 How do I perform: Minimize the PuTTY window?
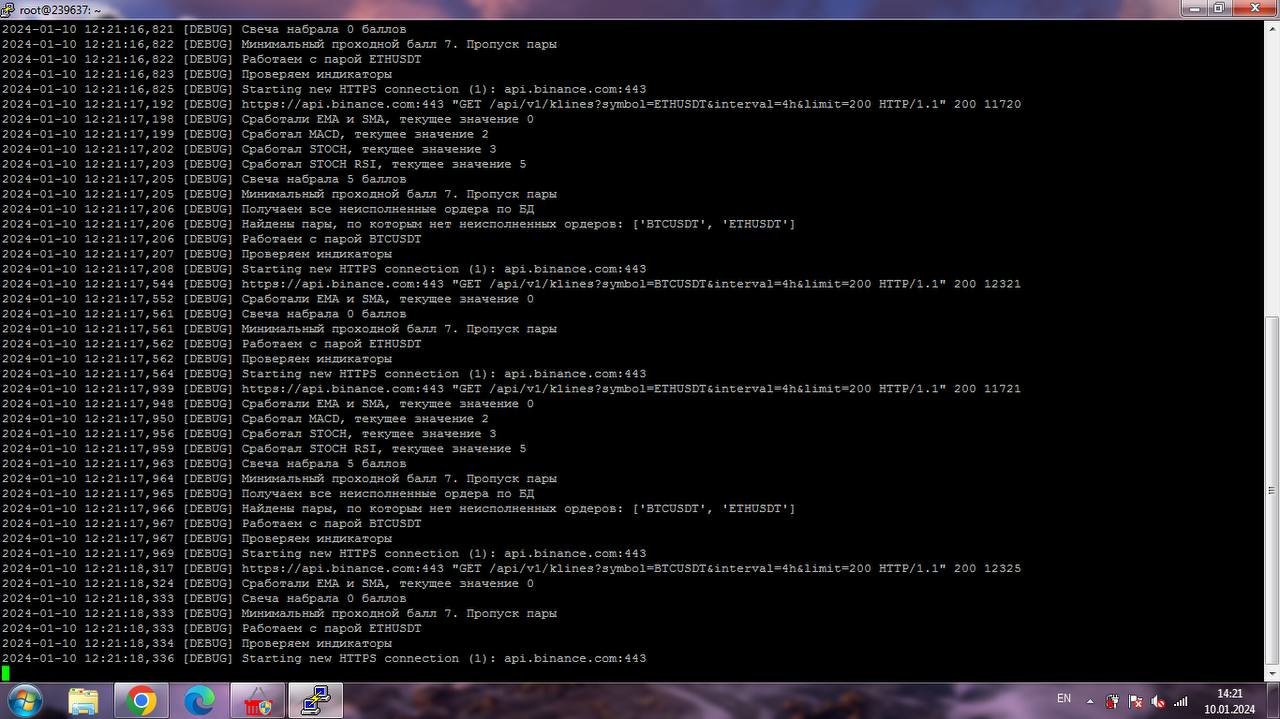tap(1193, 8)
